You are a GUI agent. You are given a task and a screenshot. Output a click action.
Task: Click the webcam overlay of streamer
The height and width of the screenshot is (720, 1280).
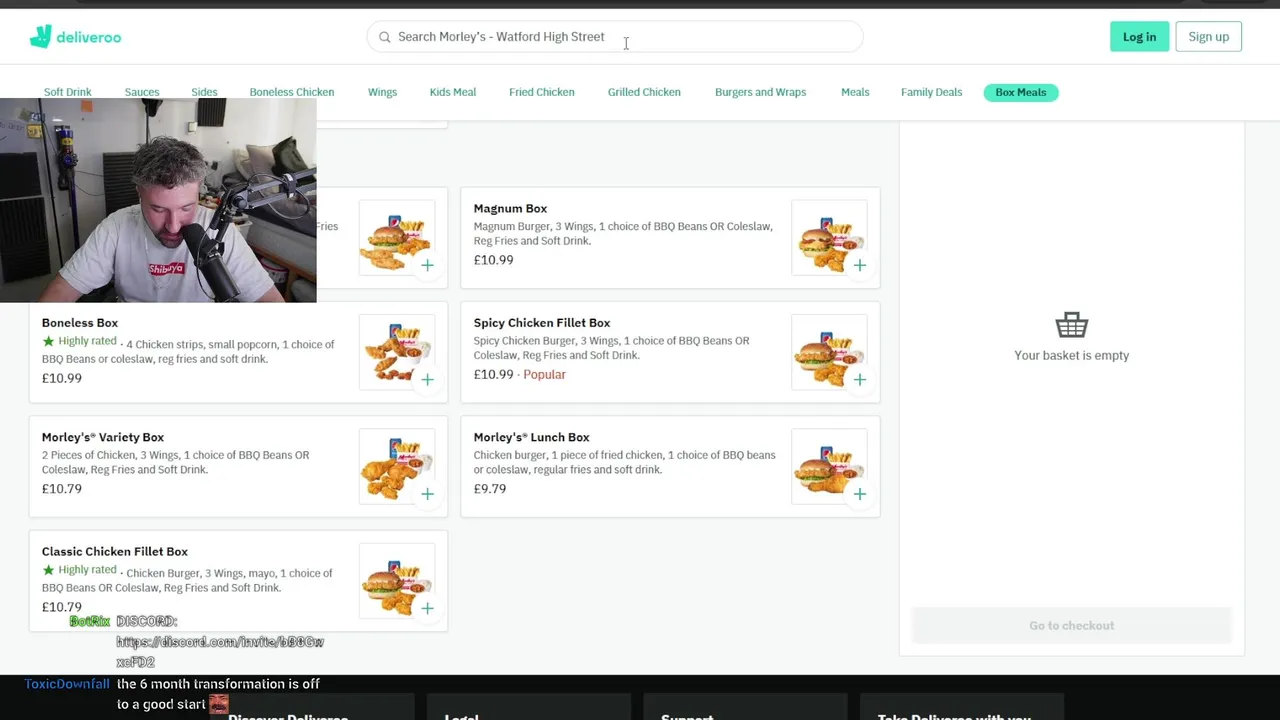(x=158, y=200)
